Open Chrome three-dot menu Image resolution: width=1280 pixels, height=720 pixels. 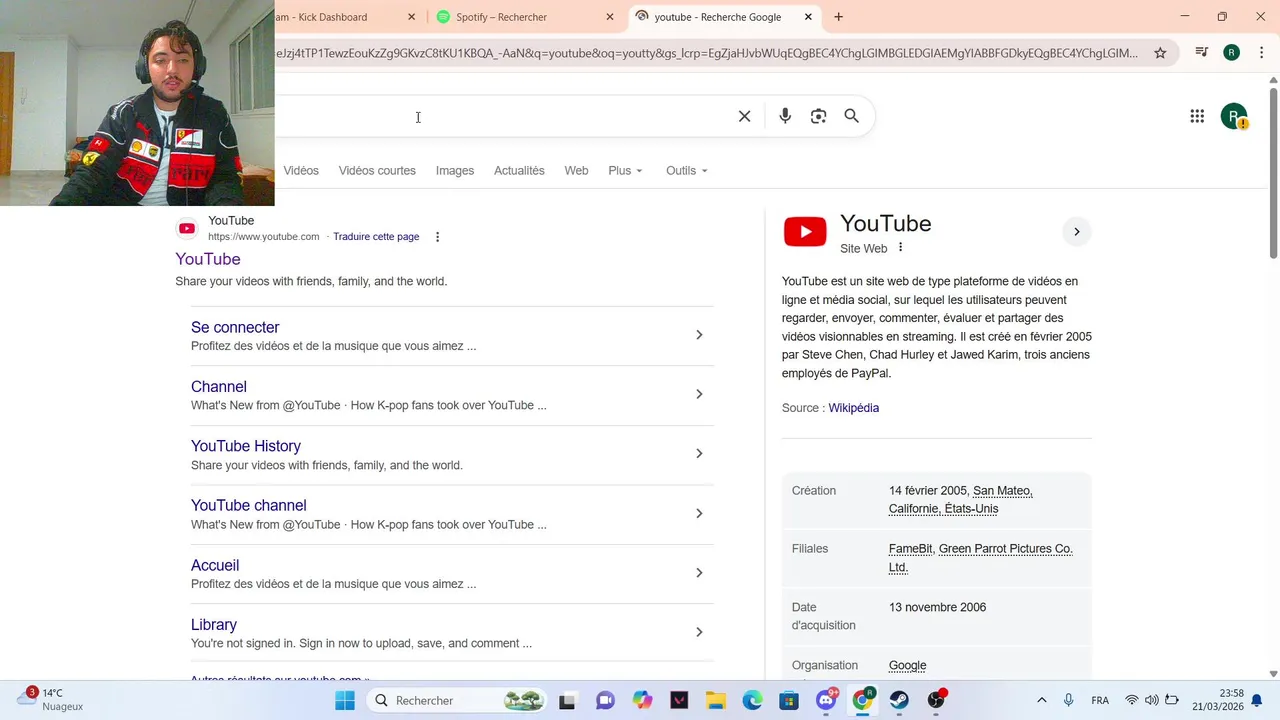(1262, 53)
